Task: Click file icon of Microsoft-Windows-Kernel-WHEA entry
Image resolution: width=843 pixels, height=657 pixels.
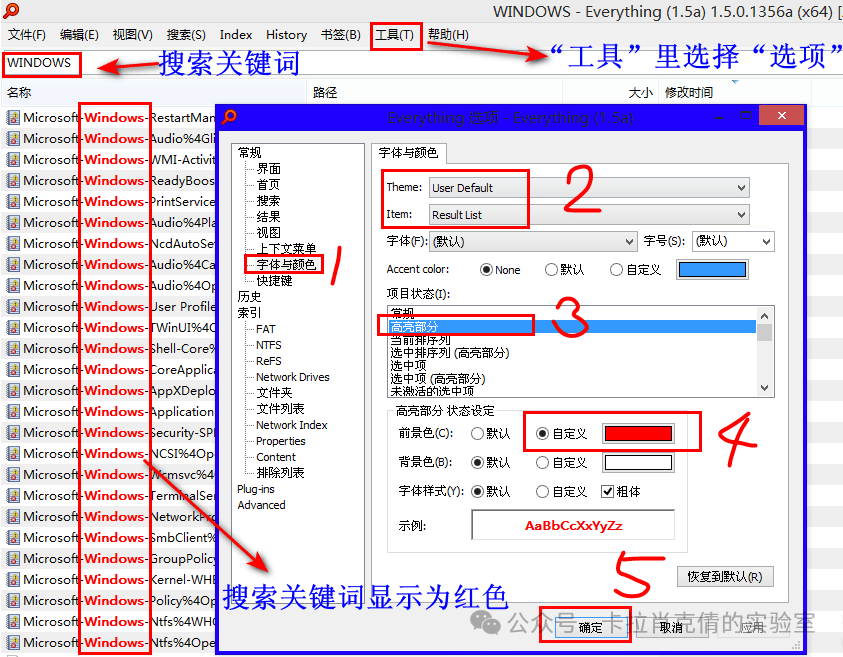Action: tap(14, 579)
